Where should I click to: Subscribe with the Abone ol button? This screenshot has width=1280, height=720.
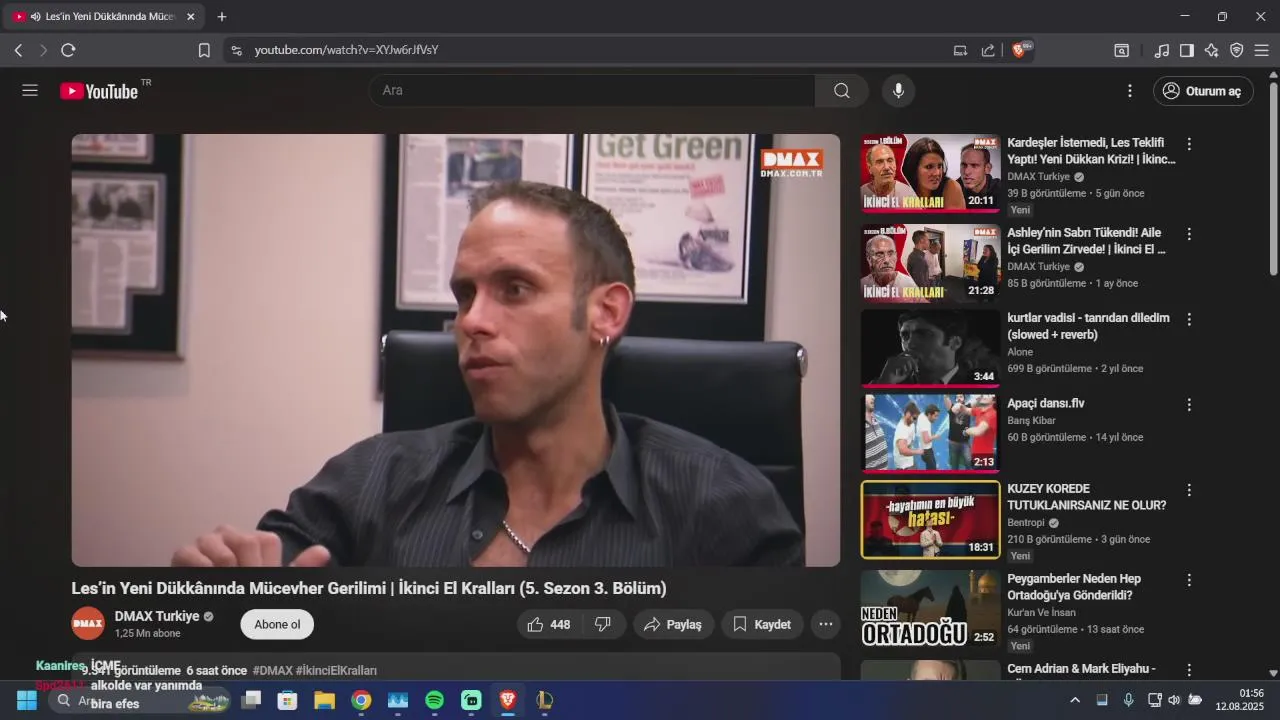pyautogui.click(x=277, y=624)
